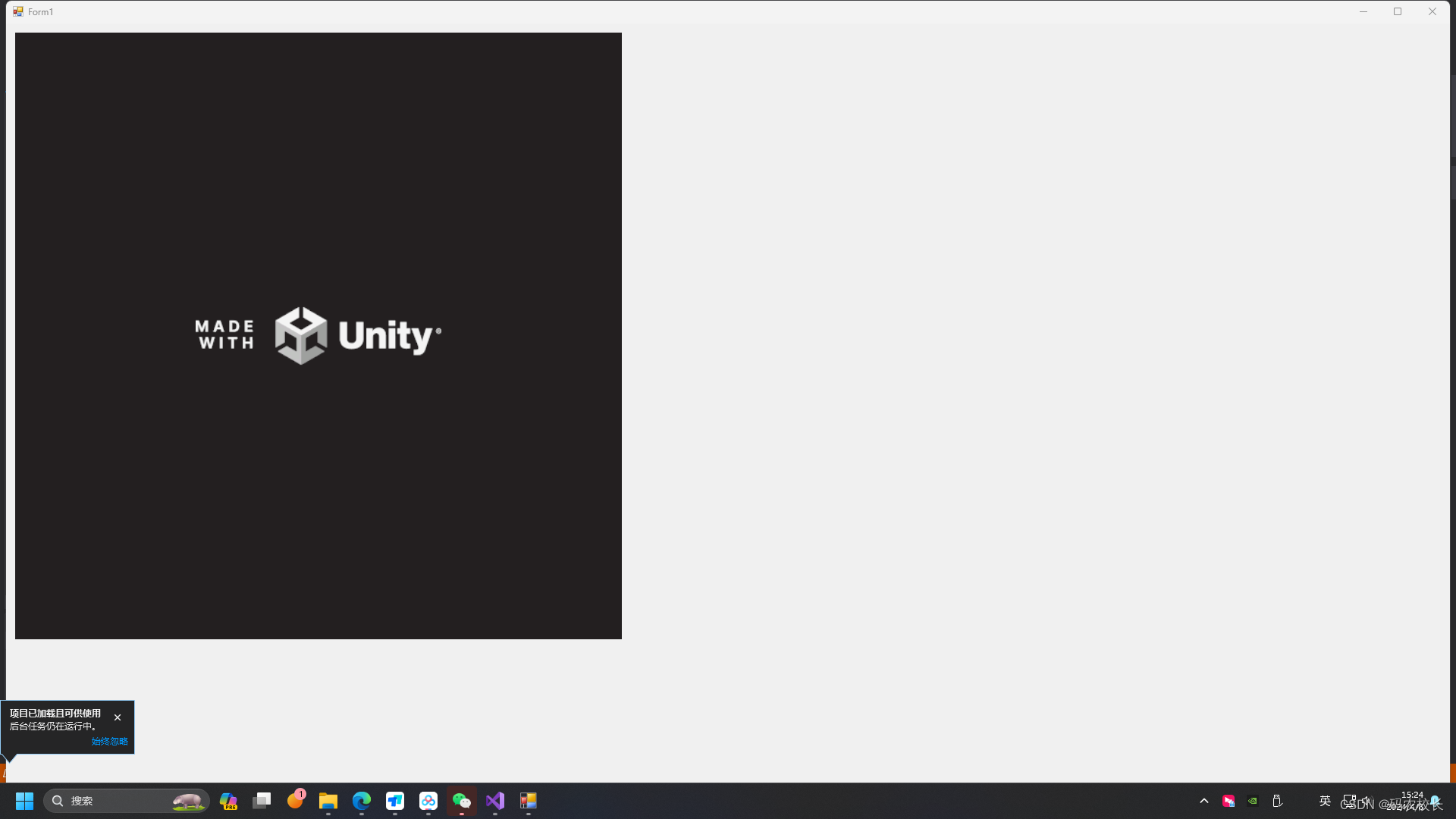
Task: Launch Microsoft Edge from taskbar
Action: [x=362, y=801]
